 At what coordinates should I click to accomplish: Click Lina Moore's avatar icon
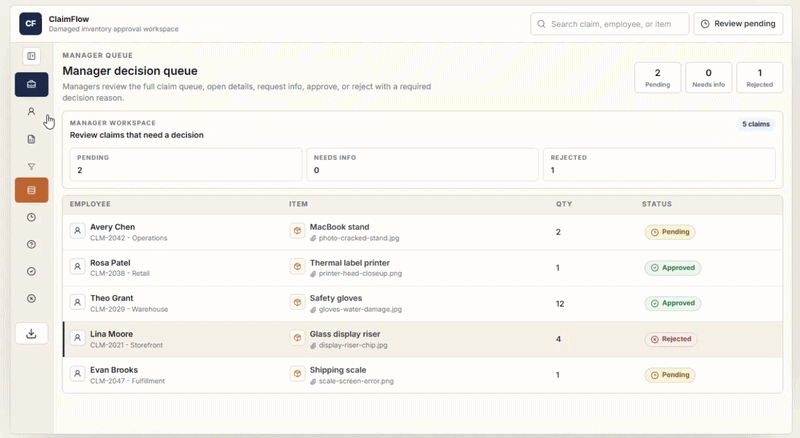tap(78, 337)
